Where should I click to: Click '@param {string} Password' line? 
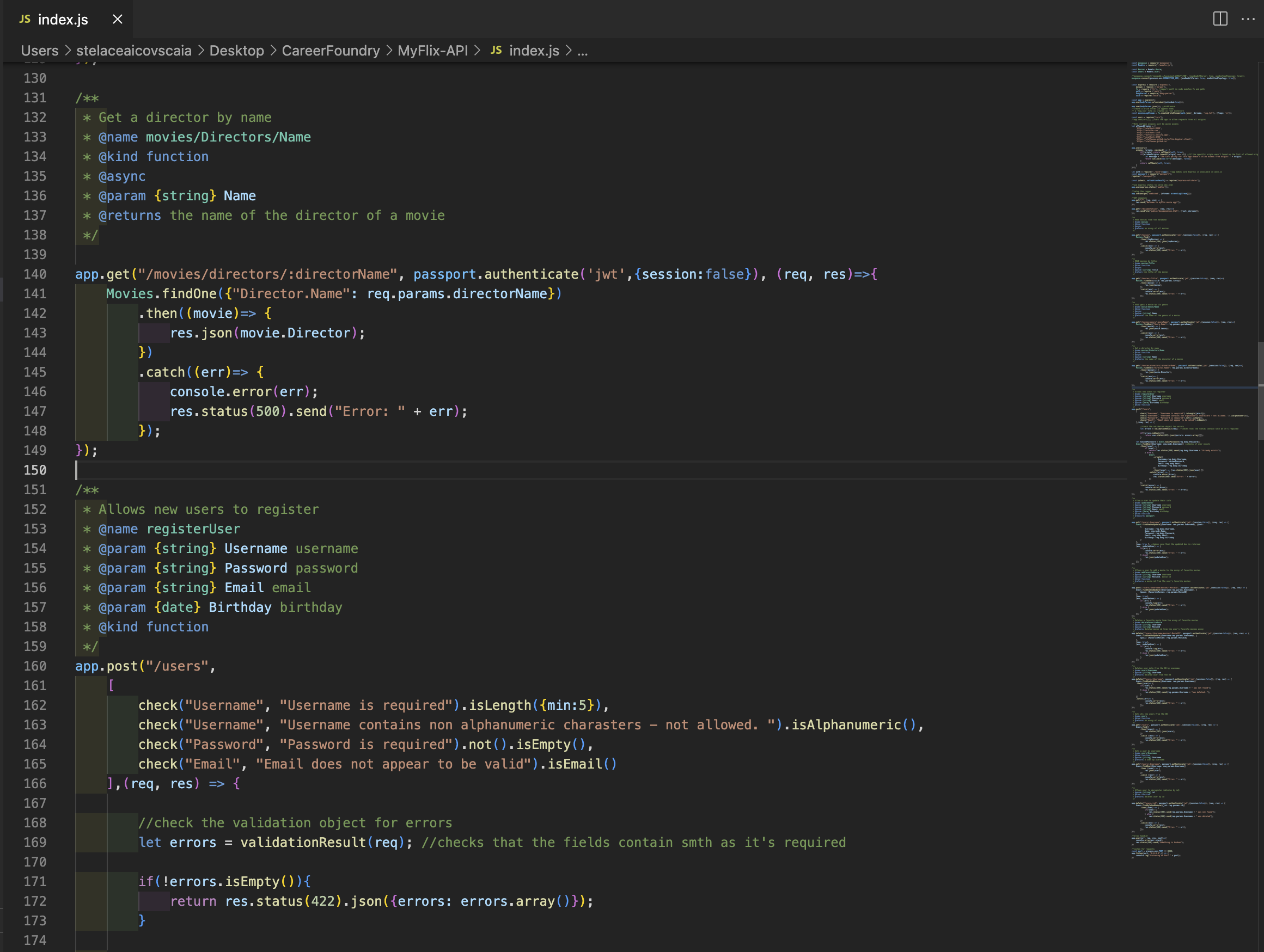click(228, 568)
